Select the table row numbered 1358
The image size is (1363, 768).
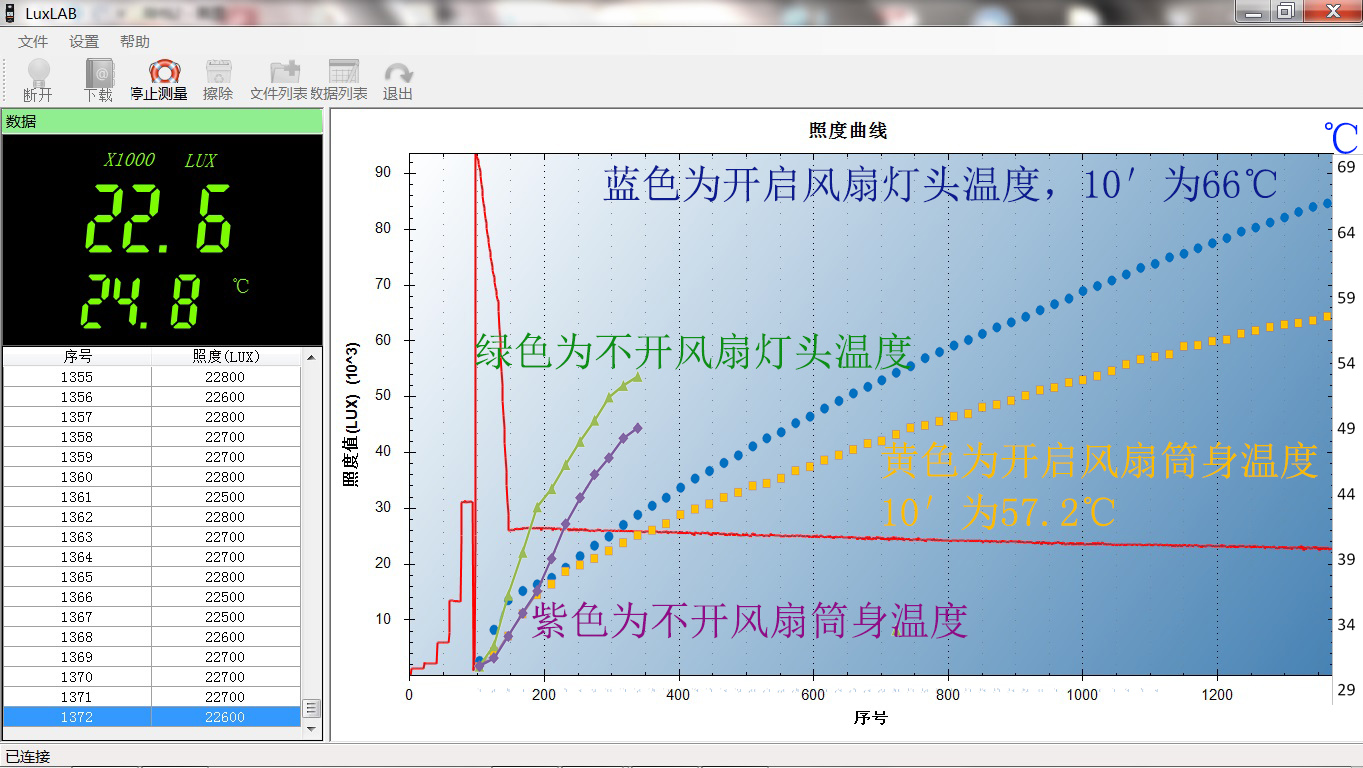tap(152, 437)
